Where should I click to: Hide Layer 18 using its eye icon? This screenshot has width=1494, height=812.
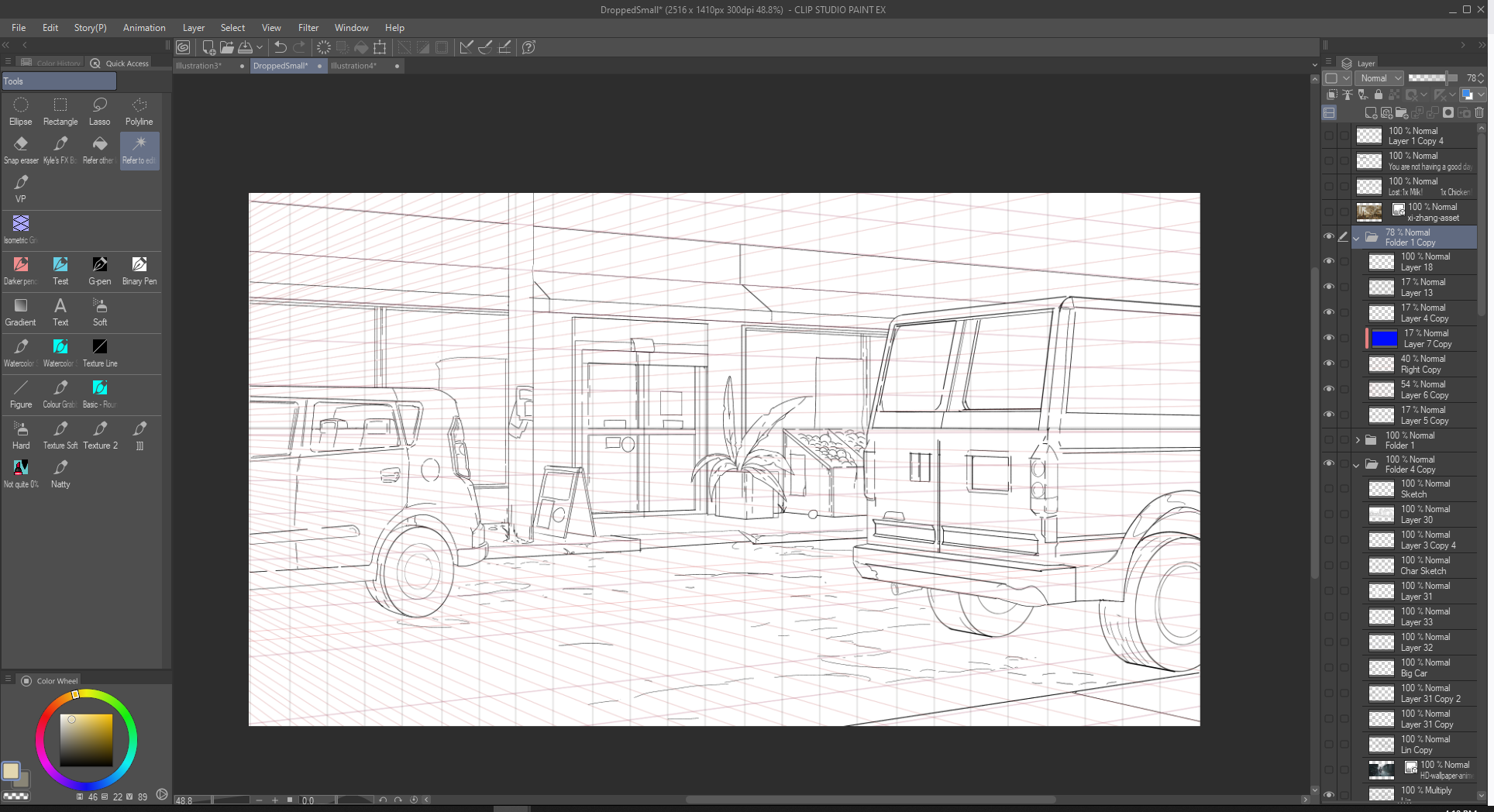(x=1329, y=262)
